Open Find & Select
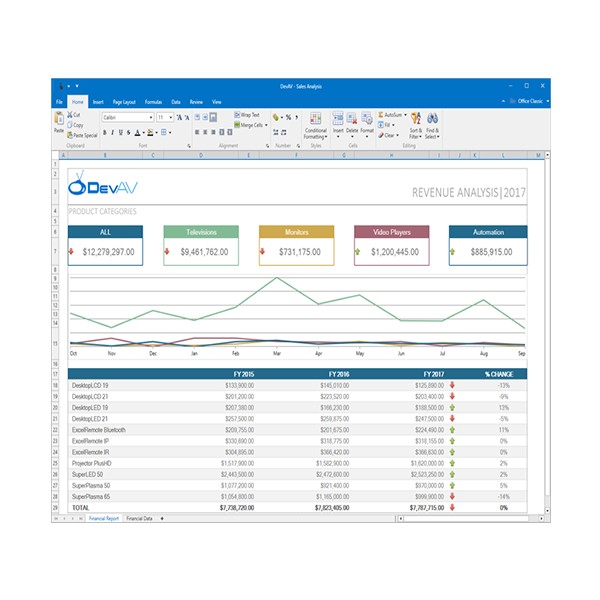The width and height of the screenshot is (600, 600). [432, 126]
